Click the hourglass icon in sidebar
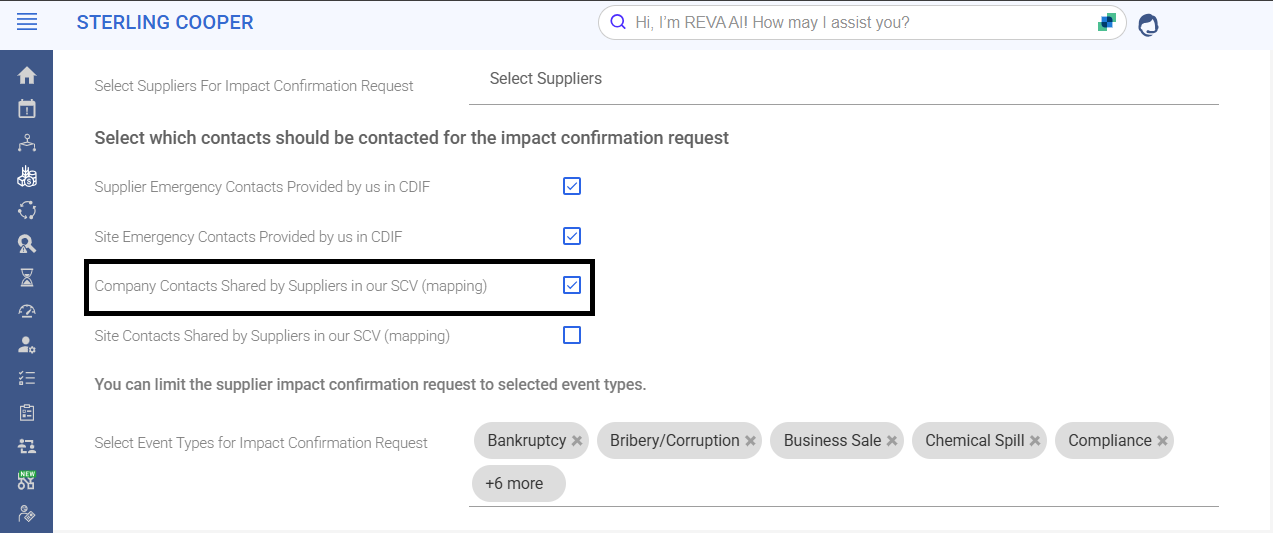This screenshot has width=1273, height=533. point(27,277)
